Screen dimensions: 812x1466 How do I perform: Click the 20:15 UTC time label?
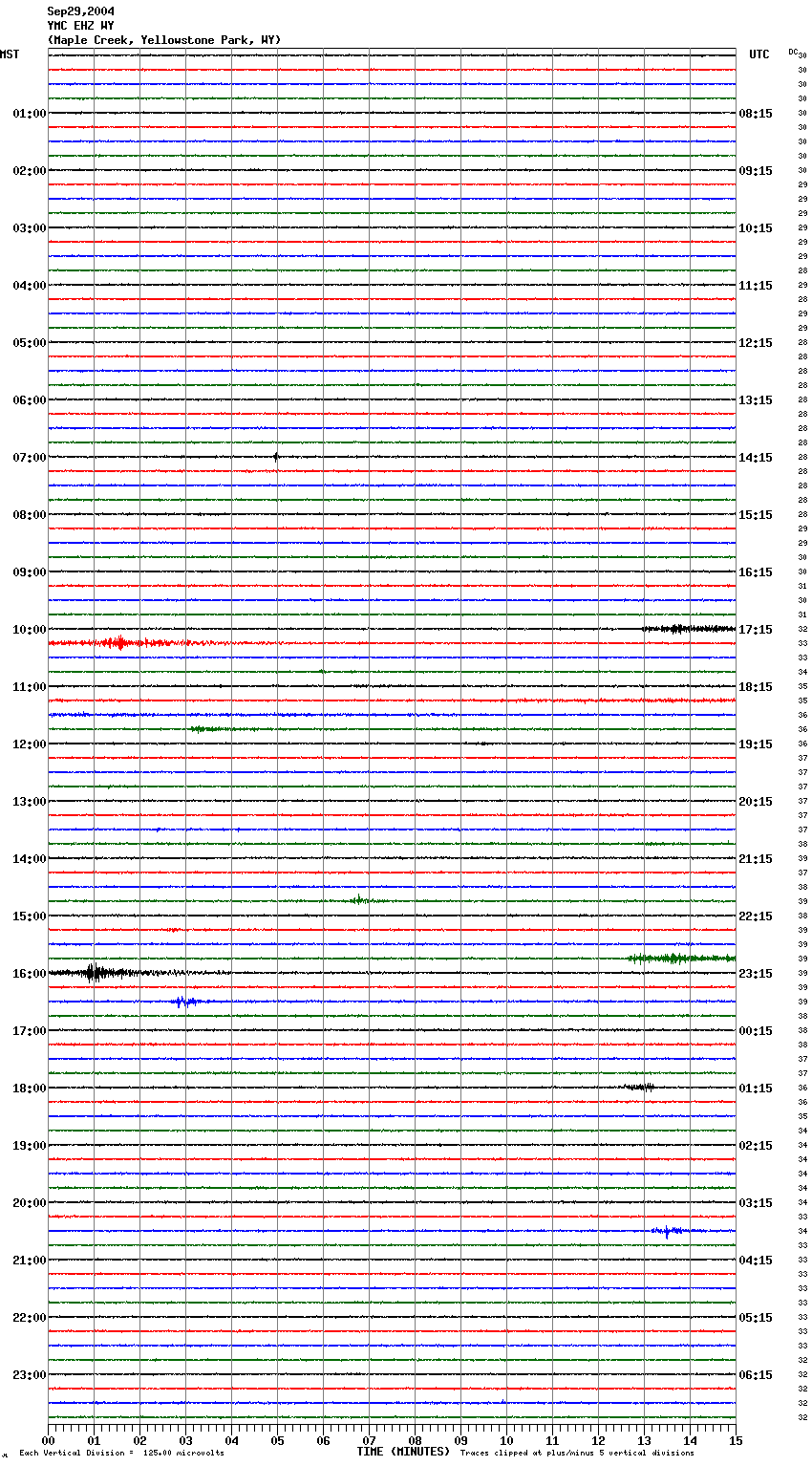point(756,802)
